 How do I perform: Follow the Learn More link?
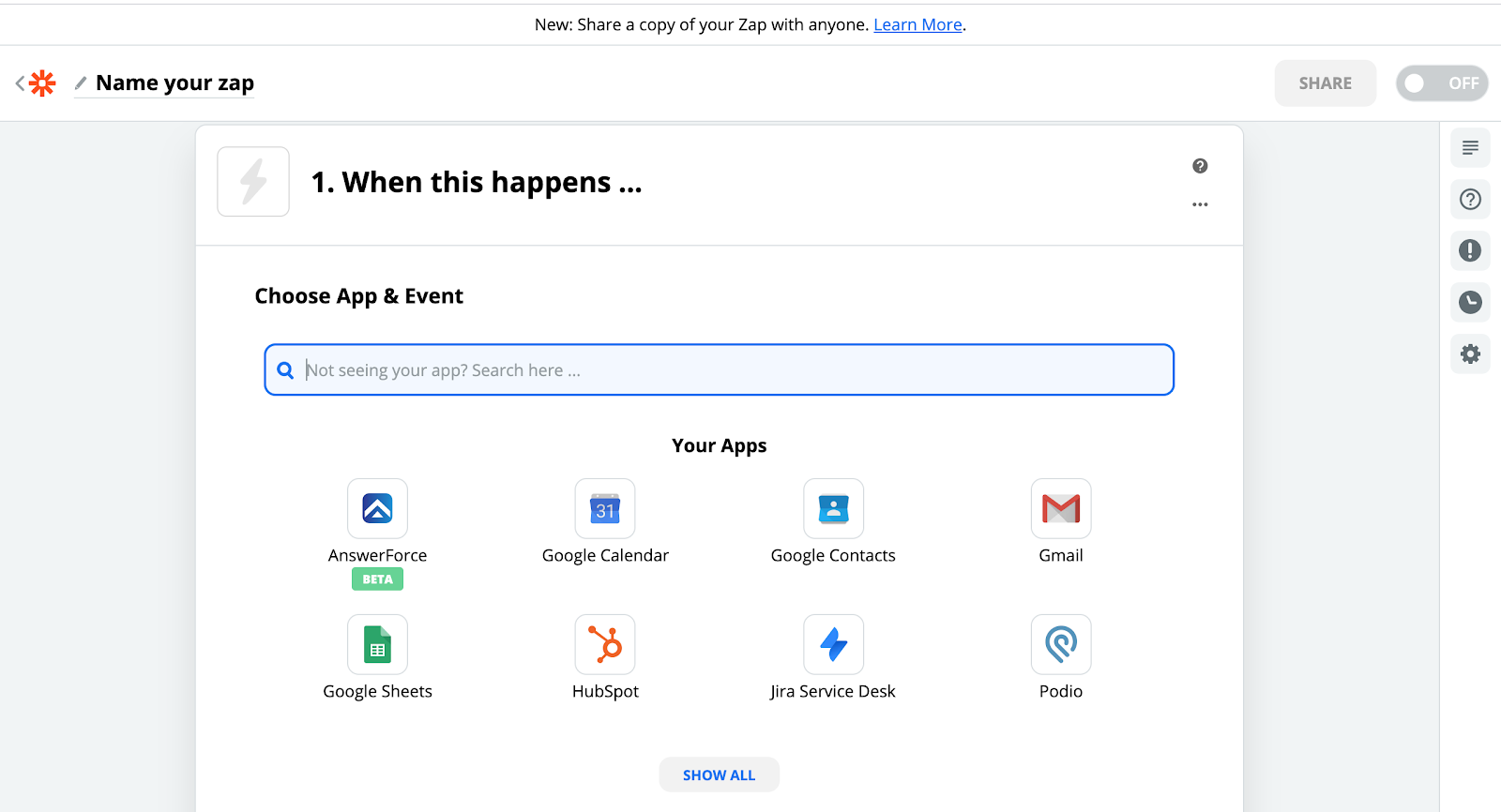917,25
